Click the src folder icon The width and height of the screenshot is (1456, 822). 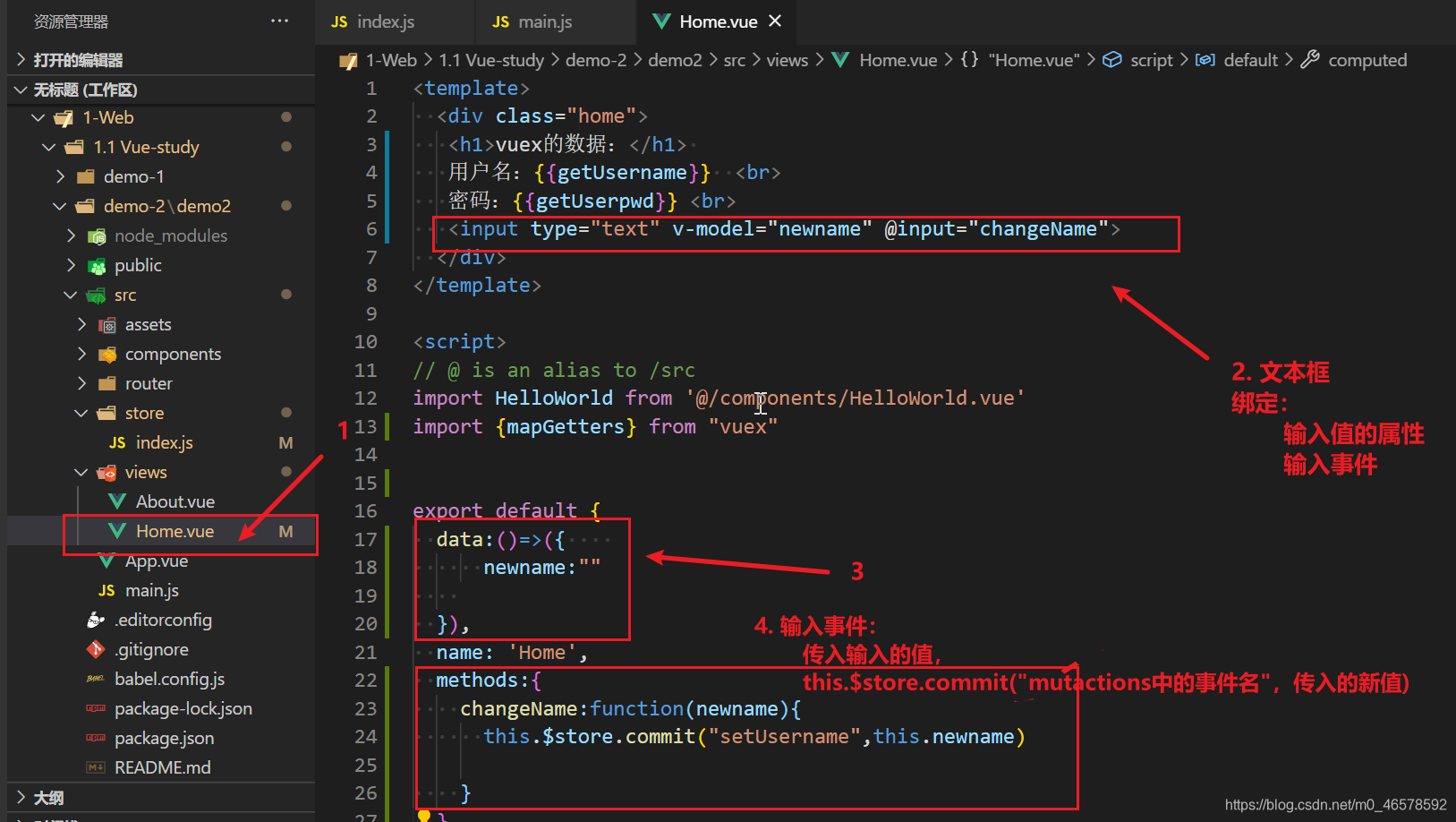pyautogui.click(x=97, y=295)
